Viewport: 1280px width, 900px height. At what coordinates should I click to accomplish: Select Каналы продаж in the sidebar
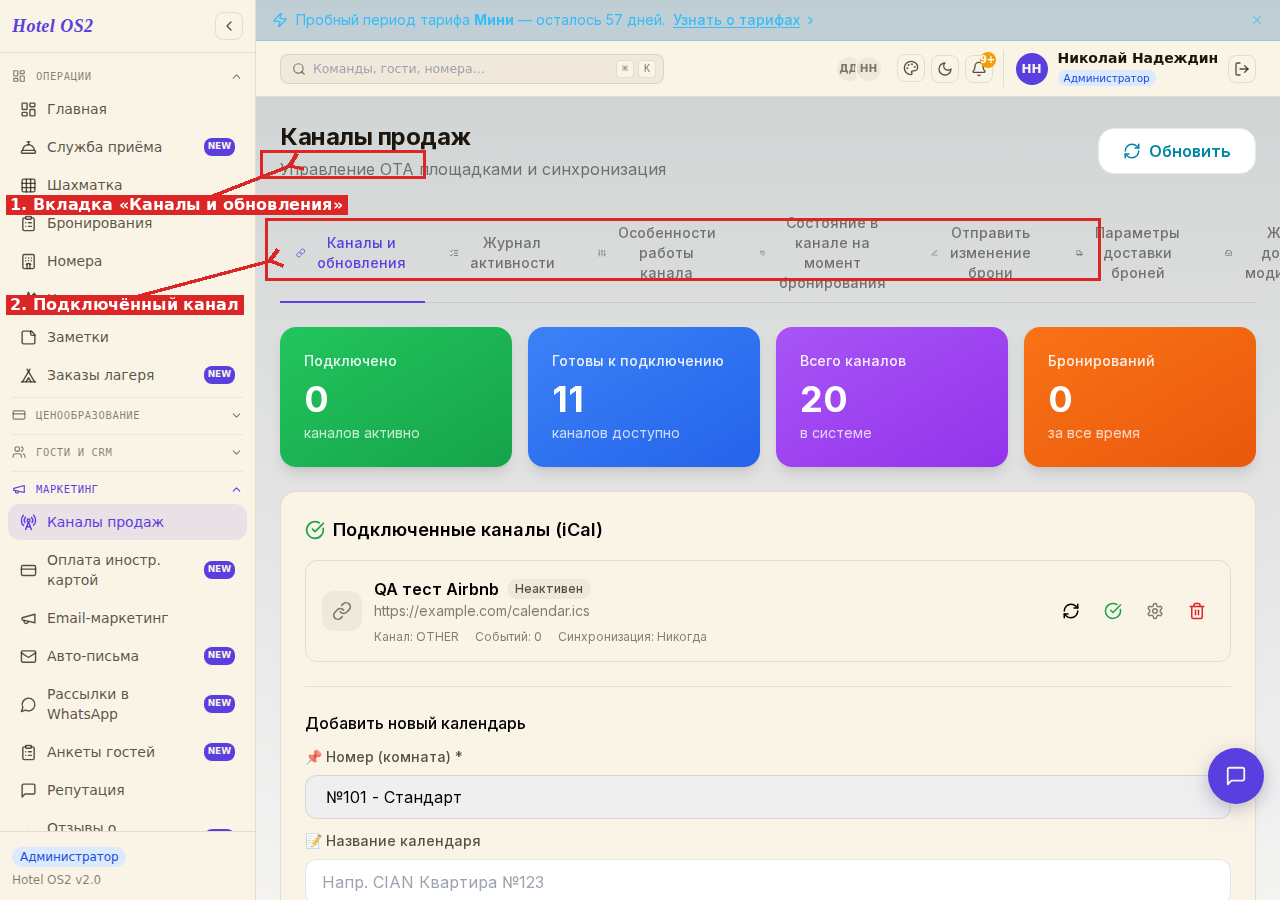click(x=127, y=522)
